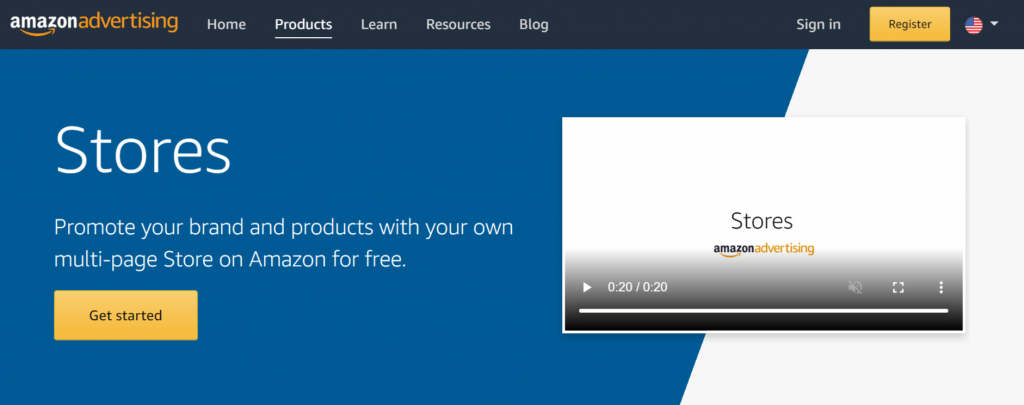This screenshot has height=405, width=1024.
Task: Click the Sign in link
Action: pyautogui.click(x=818, y=24)
